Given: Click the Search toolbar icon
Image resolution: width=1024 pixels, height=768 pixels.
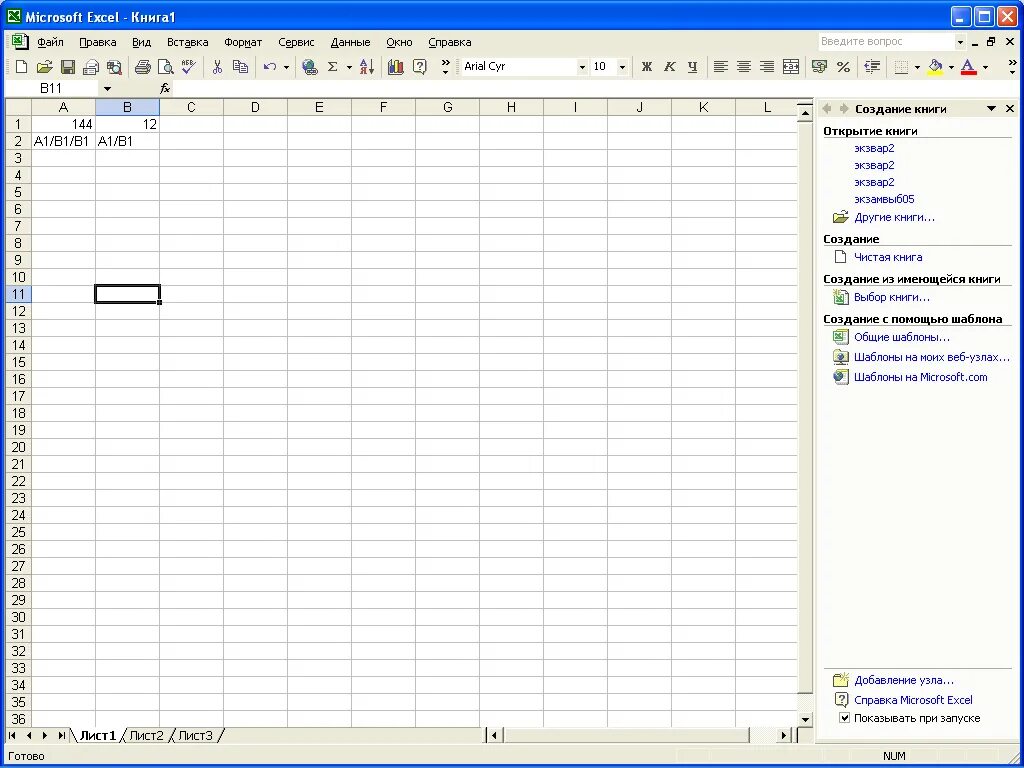Looking at the screenshot, I should tap(114, 67).
